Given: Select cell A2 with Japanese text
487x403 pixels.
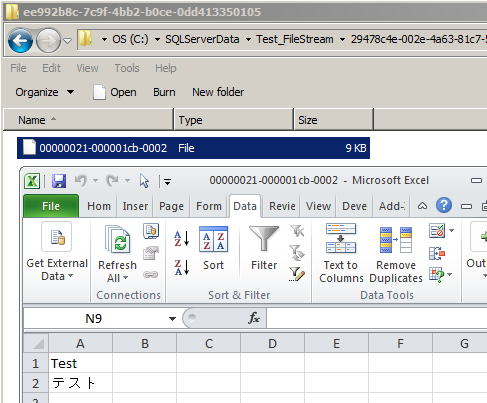Looking at the screenshot, I should tap(80, 383).
